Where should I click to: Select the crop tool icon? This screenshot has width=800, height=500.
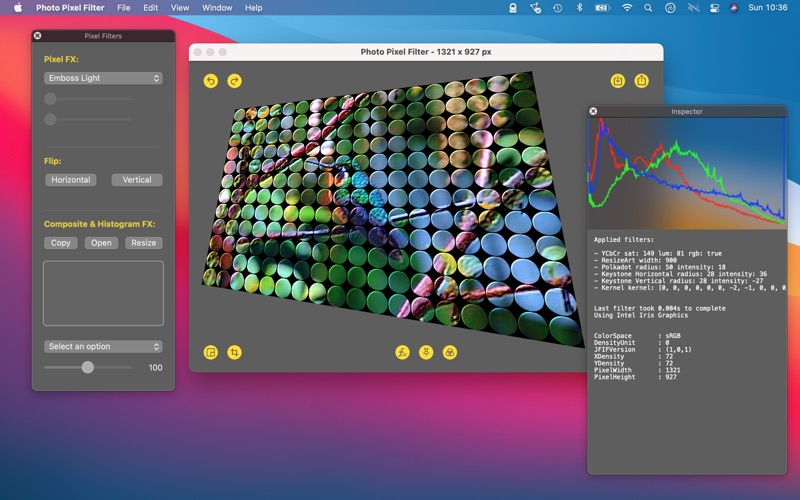234,352
